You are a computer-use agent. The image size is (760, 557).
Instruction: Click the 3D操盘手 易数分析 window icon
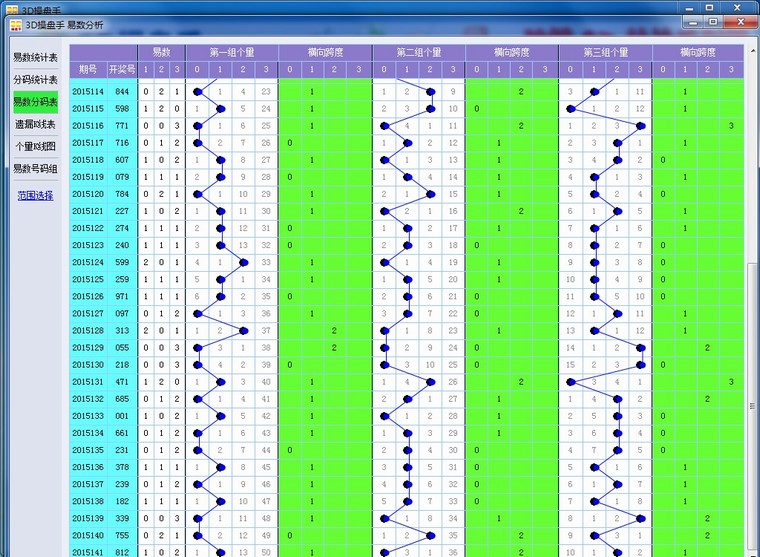click(x=16, y=24)
